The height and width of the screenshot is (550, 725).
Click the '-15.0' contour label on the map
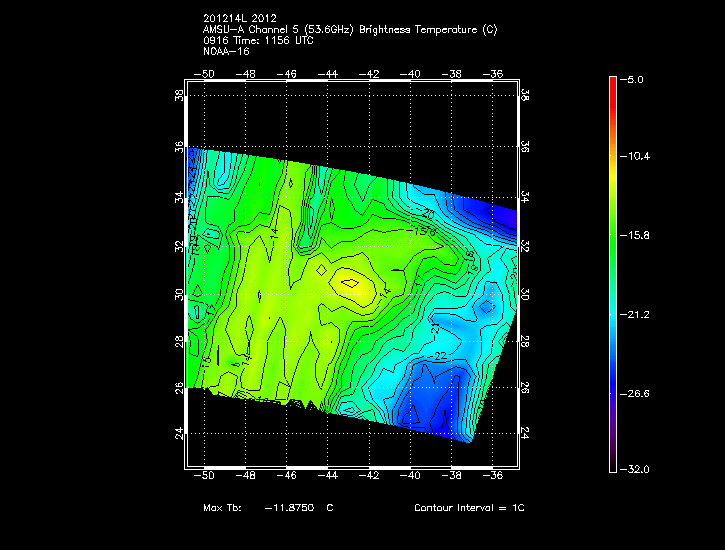click(425, 230)
